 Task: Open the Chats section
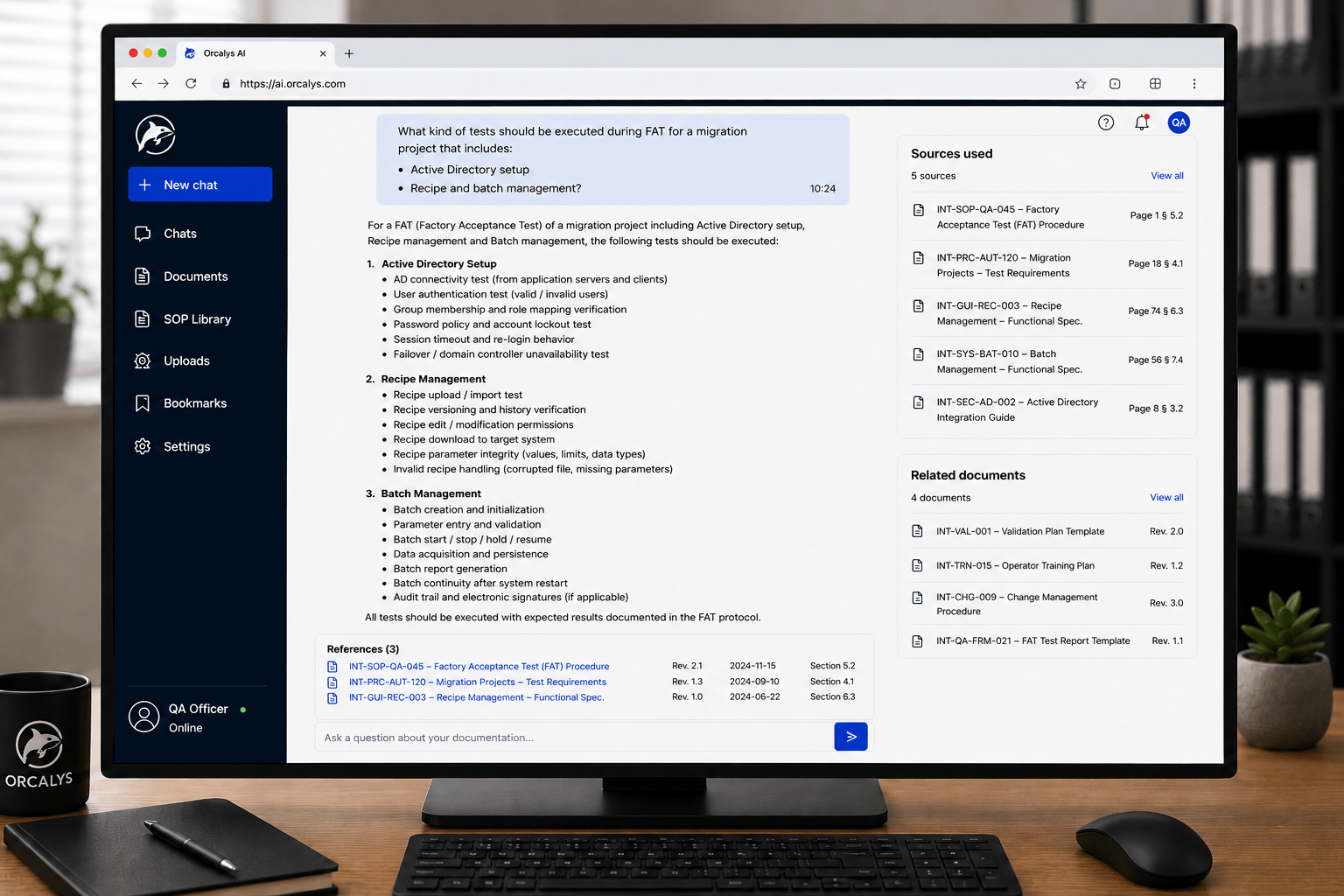166,234
